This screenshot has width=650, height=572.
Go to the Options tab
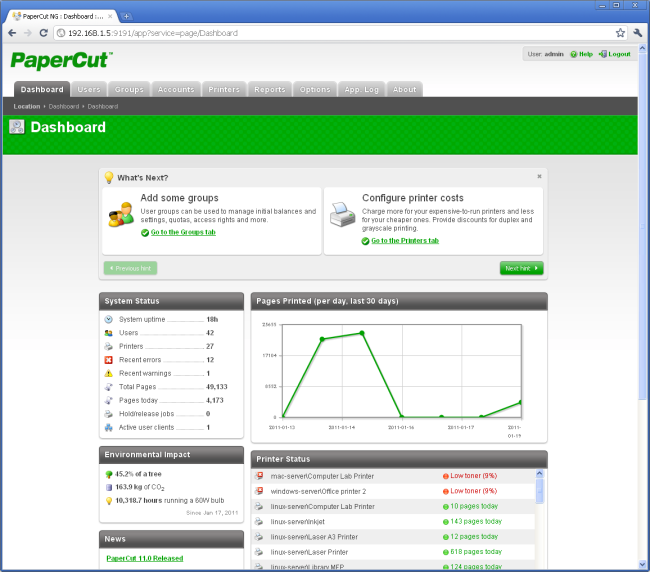pos(315,90)
